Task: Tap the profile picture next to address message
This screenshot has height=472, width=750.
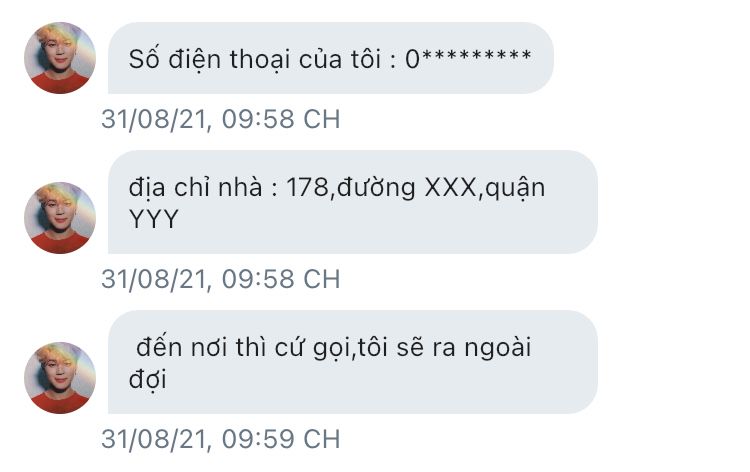Action: (60, 218)
